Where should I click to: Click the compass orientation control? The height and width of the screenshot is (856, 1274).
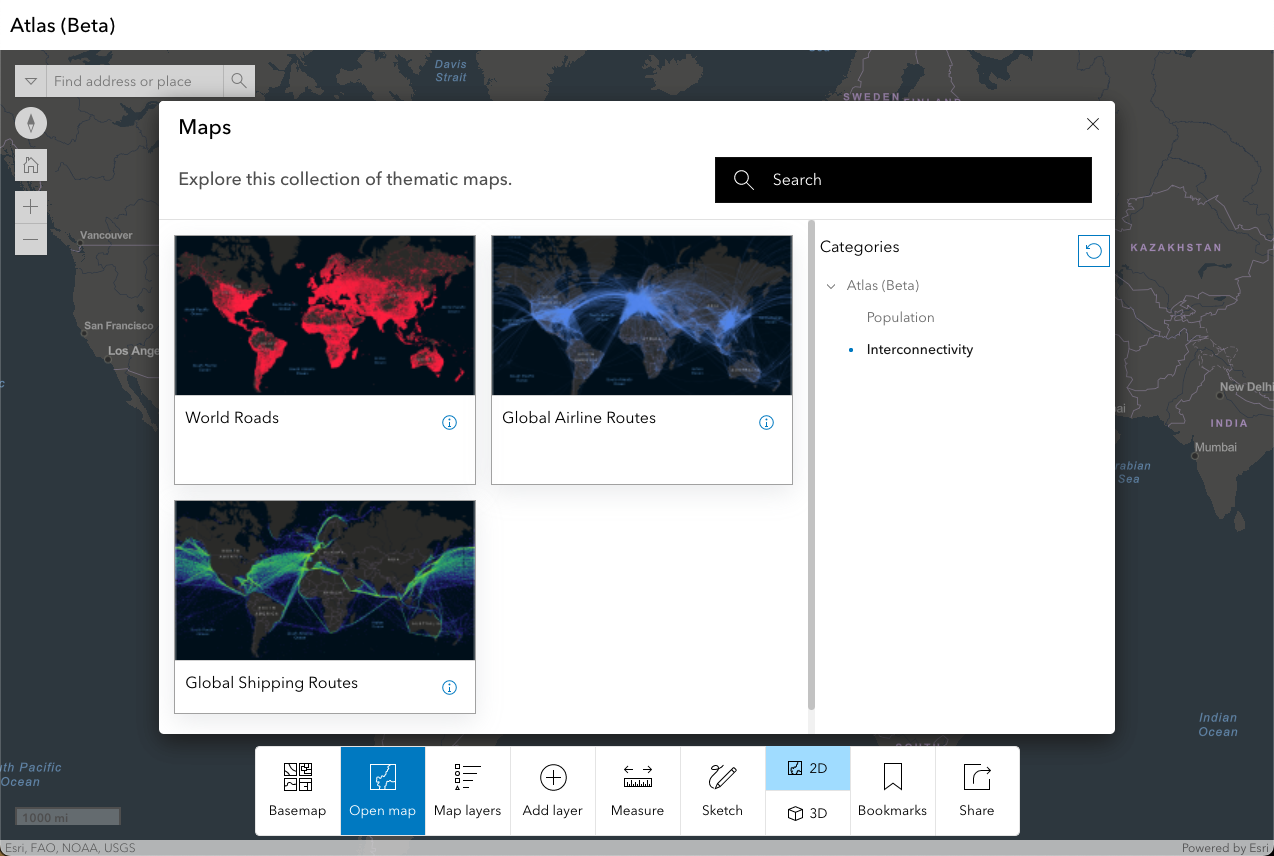pyautogui.click(x=31, y=122)
